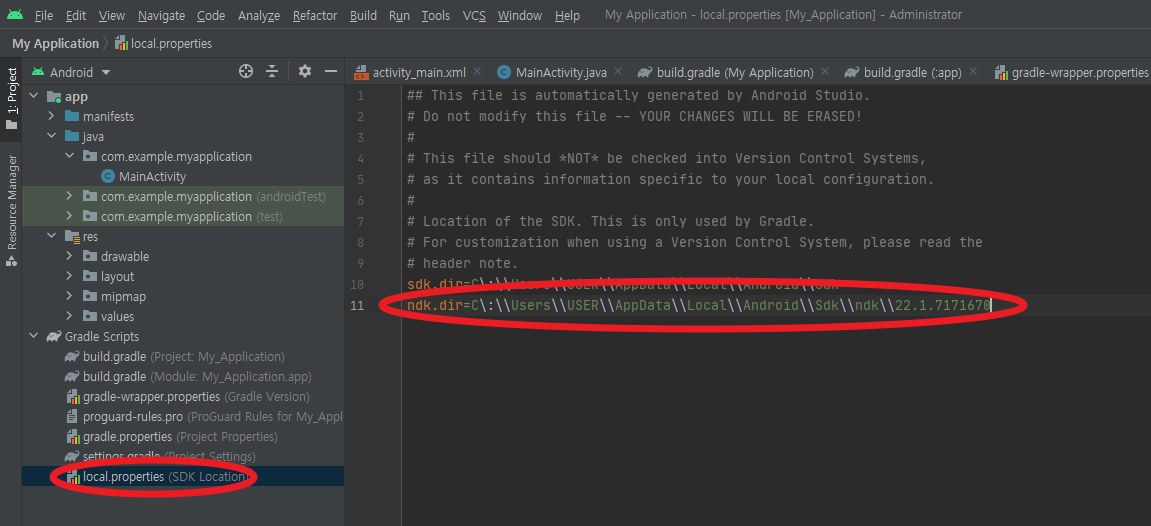
Task: Open the Navigate menu
Action: 161,15
